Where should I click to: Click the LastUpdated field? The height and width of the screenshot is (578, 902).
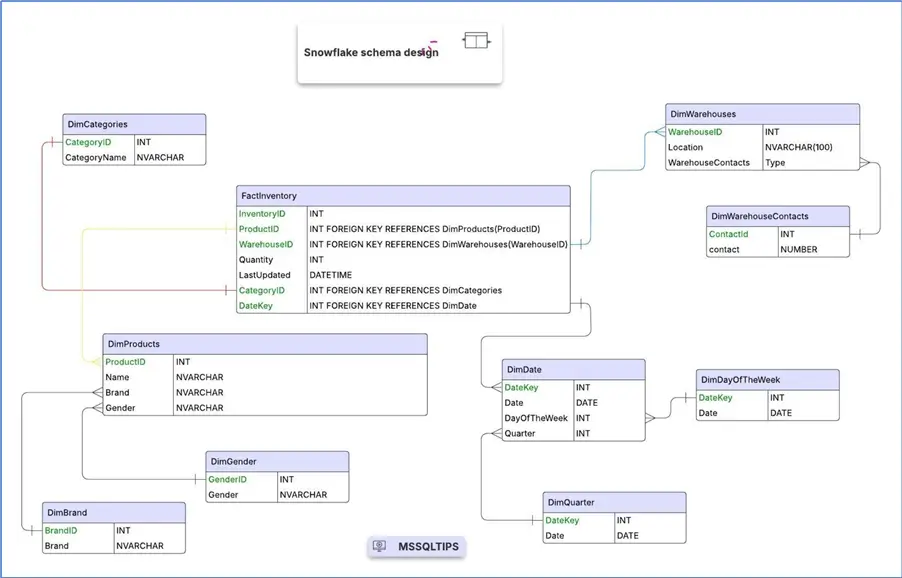click(265, 275)
